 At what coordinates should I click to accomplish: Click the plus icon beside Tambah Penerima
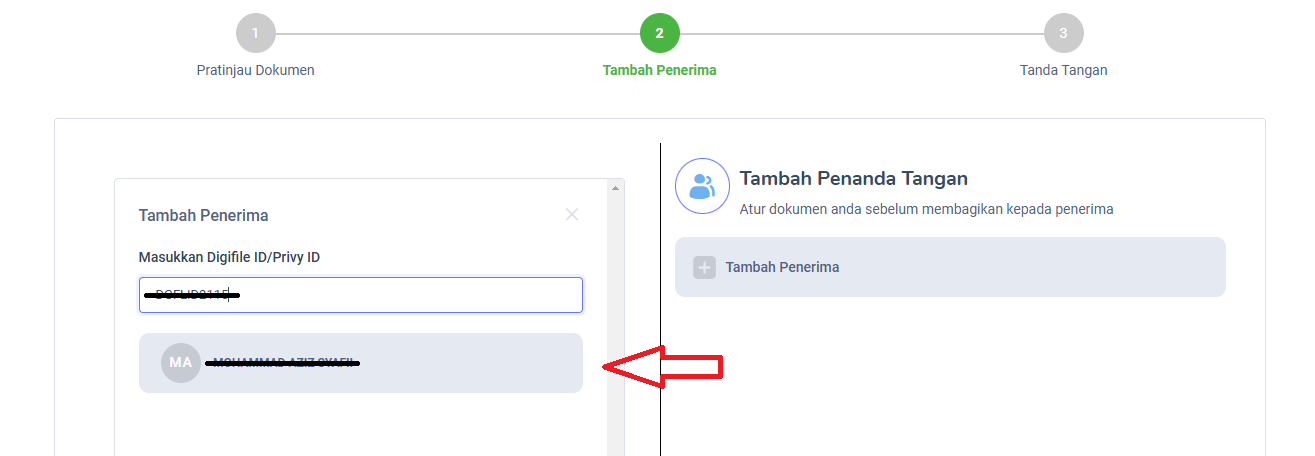pyautogui.click(x=704, y=267)
